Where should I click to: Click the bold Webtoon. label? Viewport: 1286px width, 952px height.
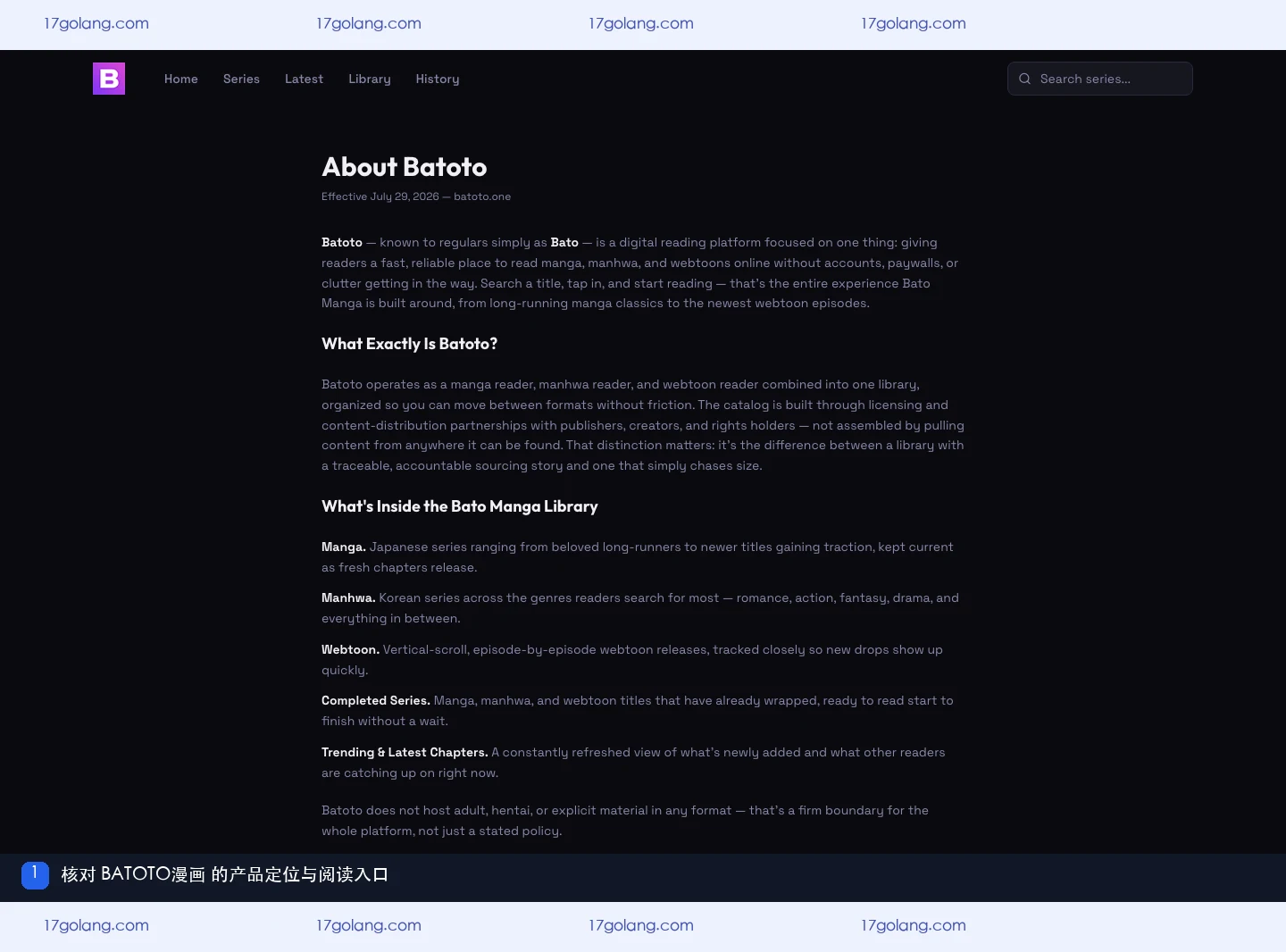[x=350, y=649]
